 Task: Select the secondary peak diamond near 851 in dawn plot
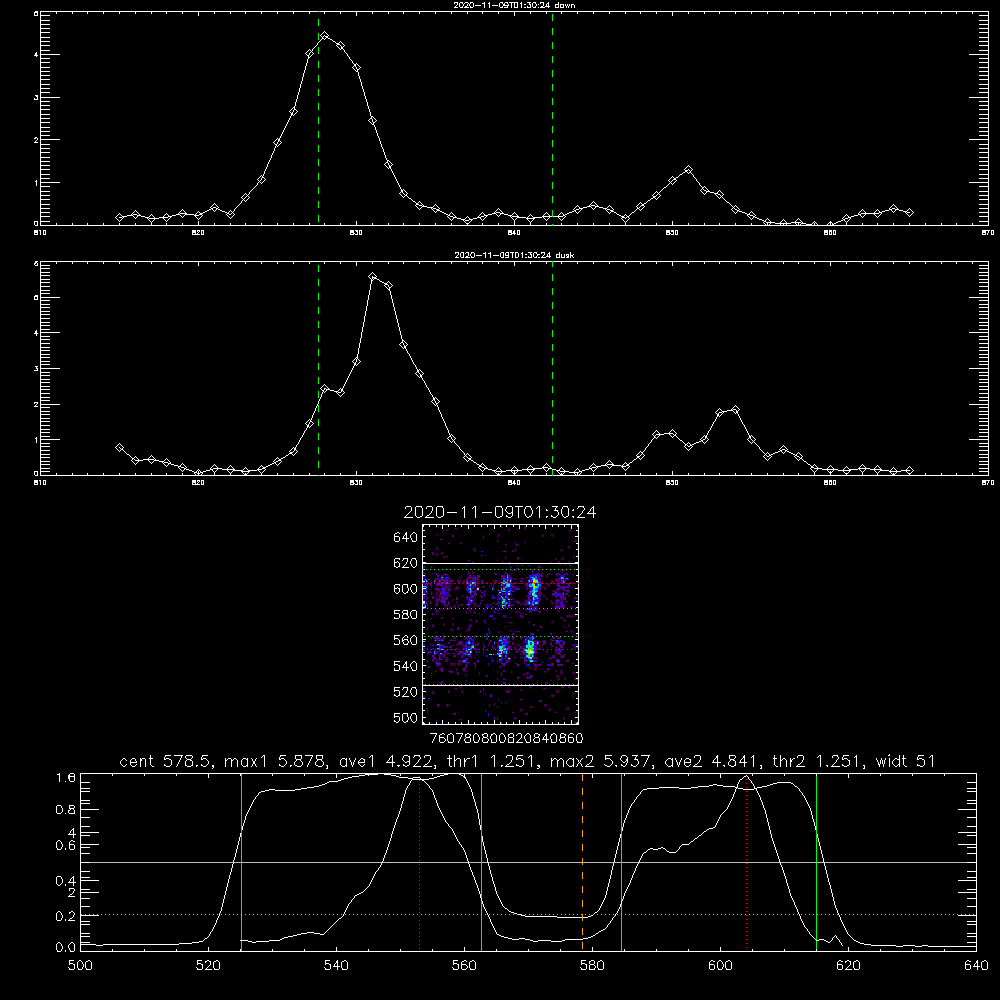coord(688,170)
